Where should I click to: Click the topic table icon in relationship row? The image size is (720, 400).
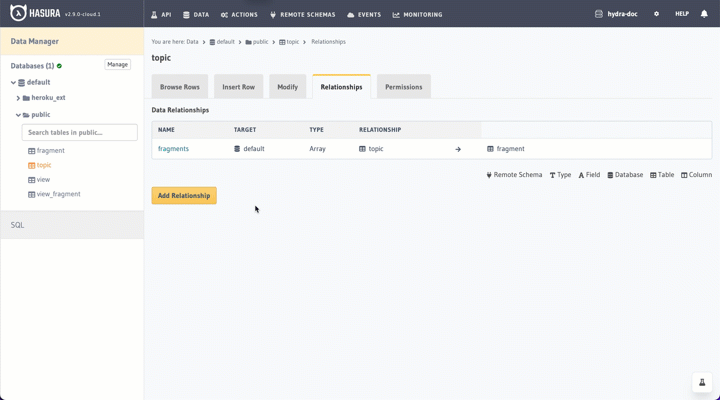tap(362, 149)
